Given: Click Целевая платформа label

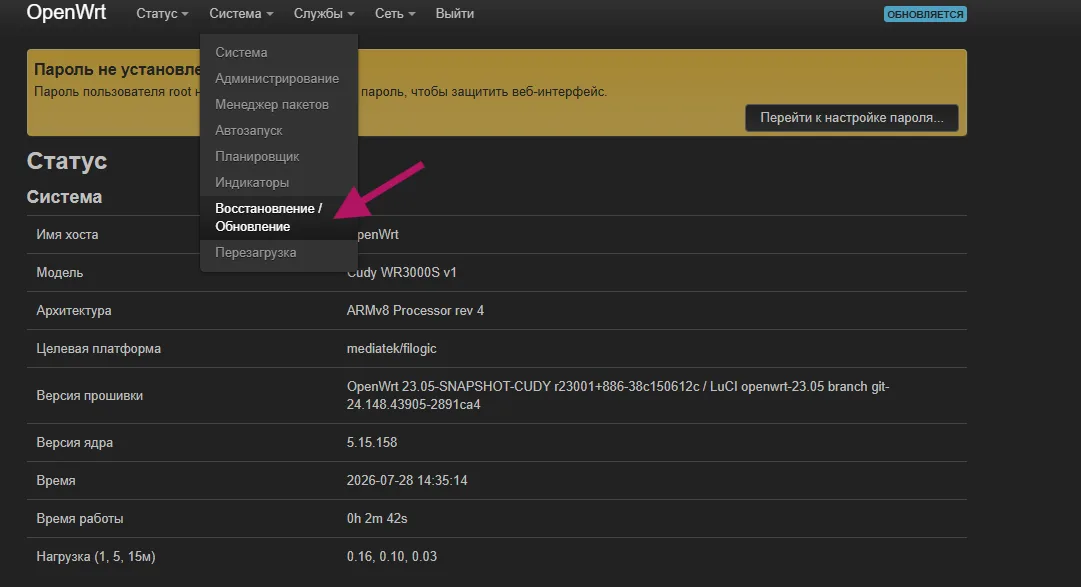Looking at the screenshot, I should [99, 348].
